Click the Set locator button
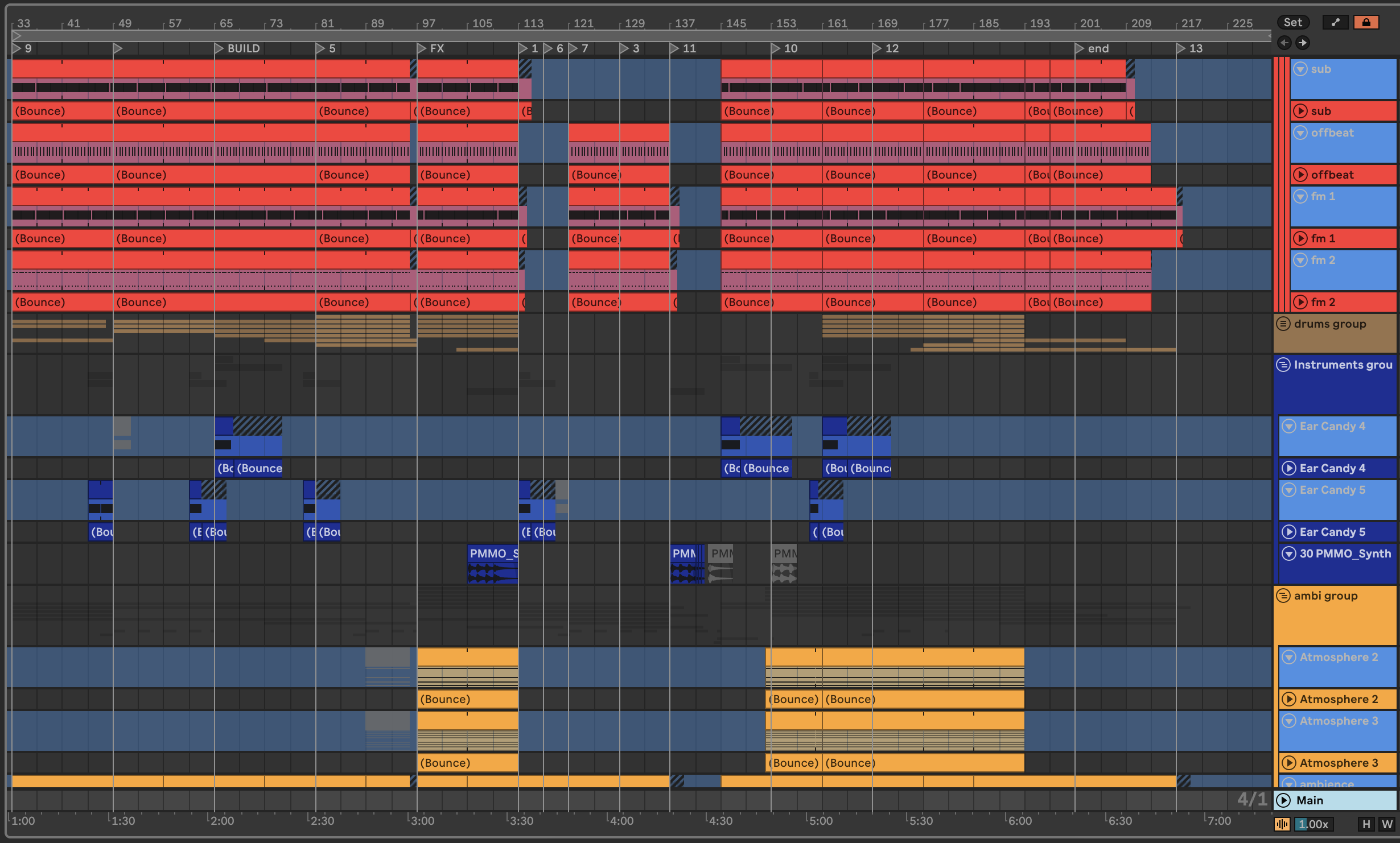Screen dimensions: 1400x843 coord(1292,22)
